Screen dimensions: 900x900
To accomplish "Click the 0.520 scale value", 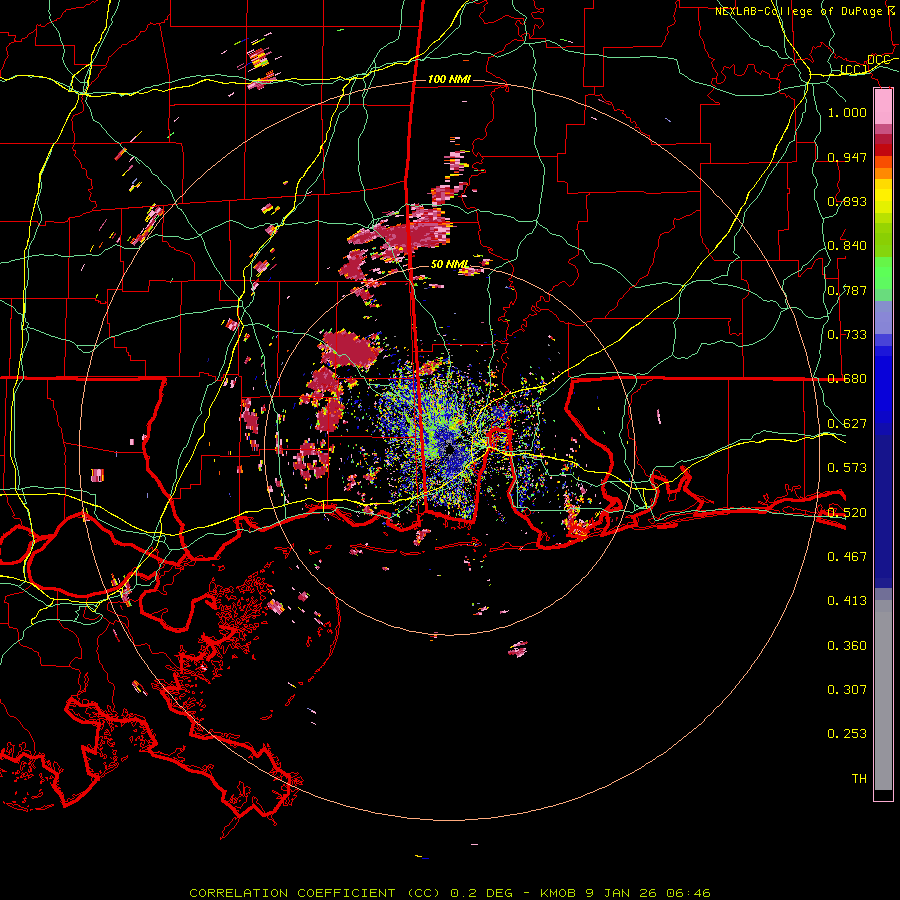I will pos(847,512).
